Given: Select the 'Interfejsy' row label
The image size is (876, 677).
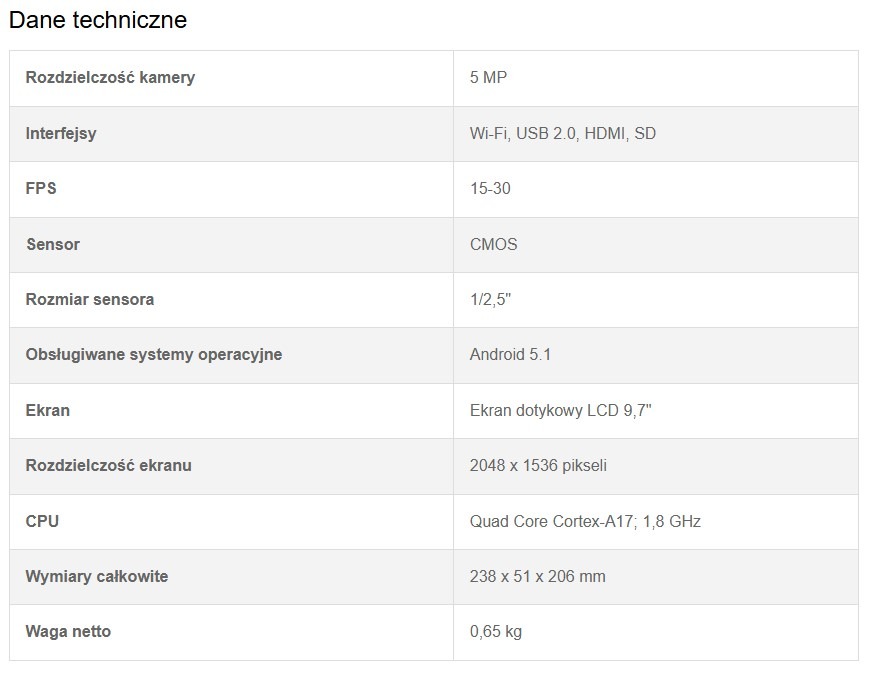Looking at the screenshot, I should (x=61, y=133).
